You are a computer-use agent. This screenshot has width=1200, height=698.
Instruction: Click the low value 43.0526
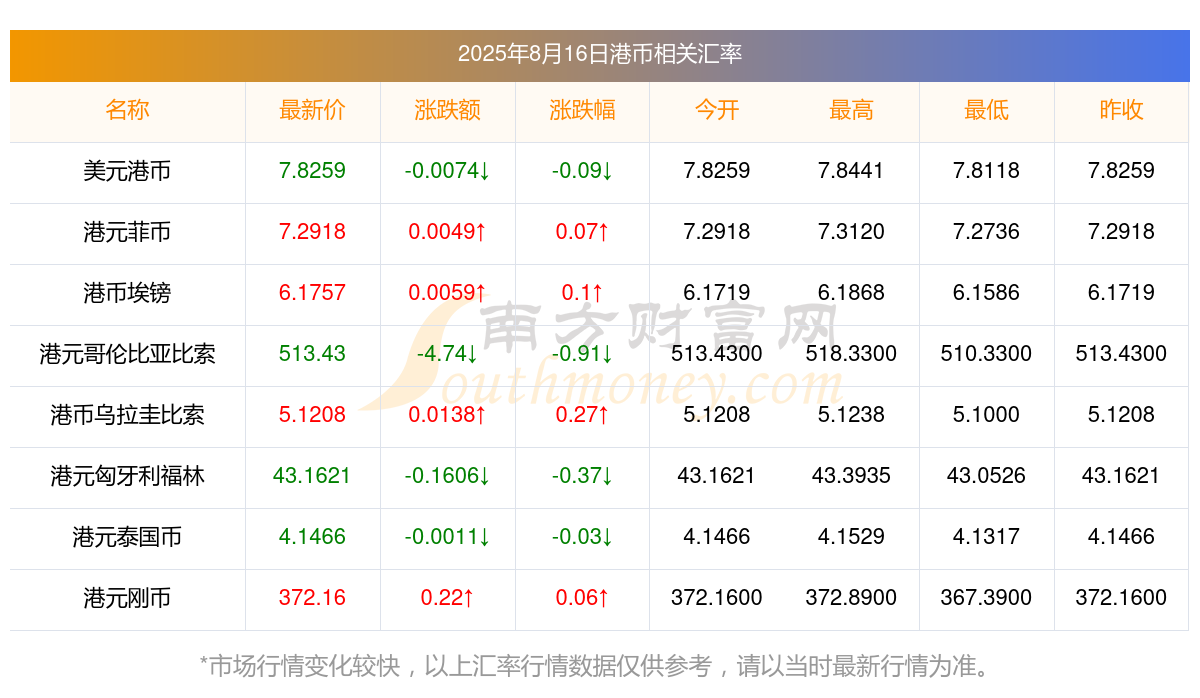986,476
